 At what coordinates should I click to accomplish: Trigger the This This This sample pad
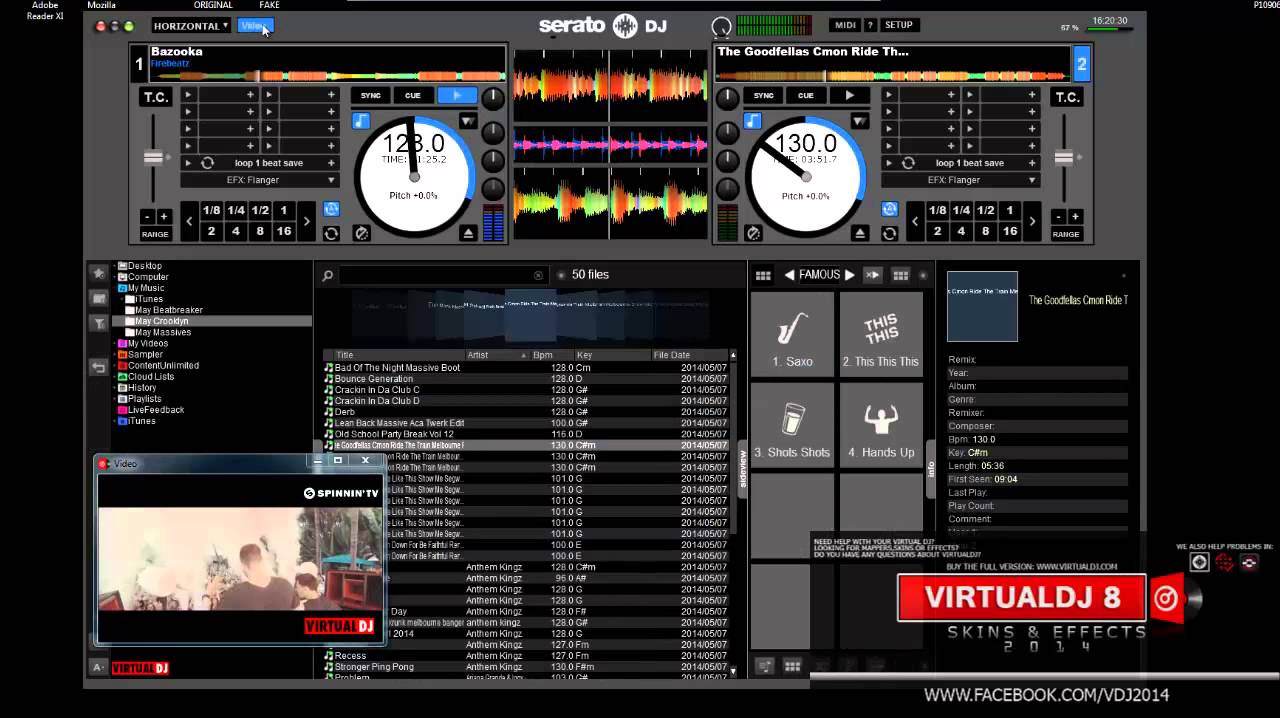pyautogui.click(x=881, y=335)
